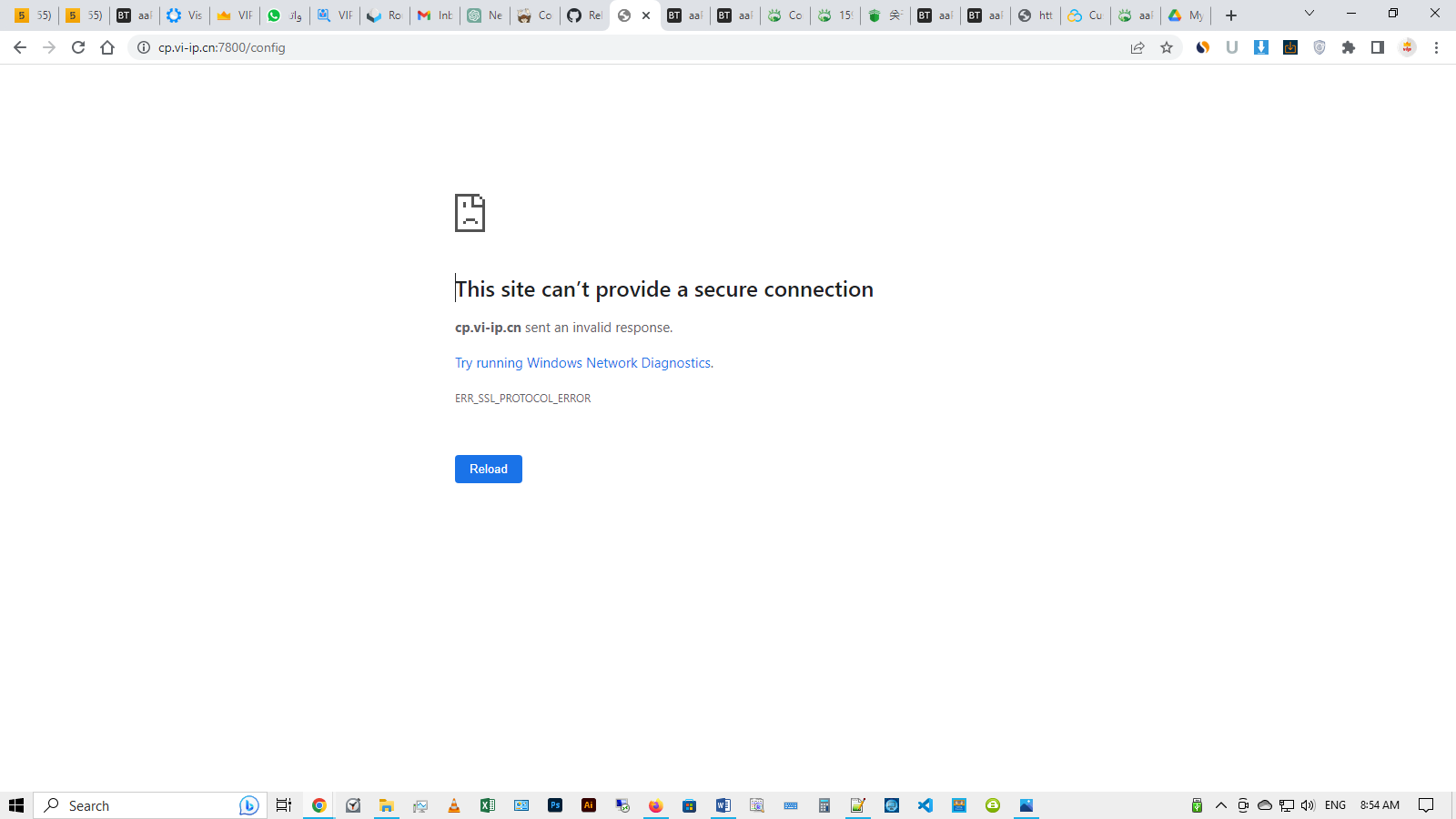This screenshot has width=1456, height=819.
Task: Toggle the browser side panel
Action: [1378, 47]
